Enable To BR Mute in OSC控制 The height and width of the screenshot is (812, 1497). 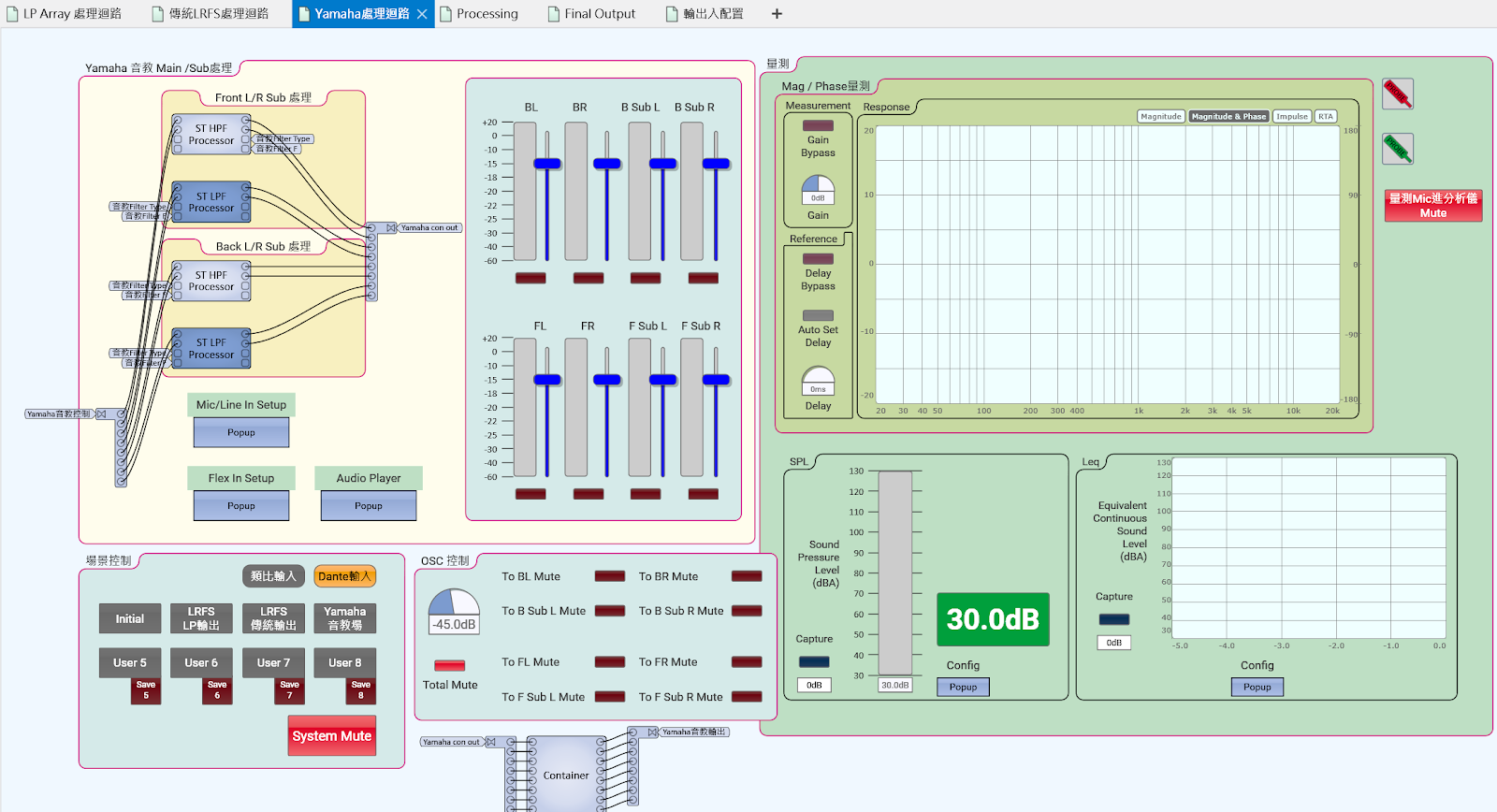(747, 576)
